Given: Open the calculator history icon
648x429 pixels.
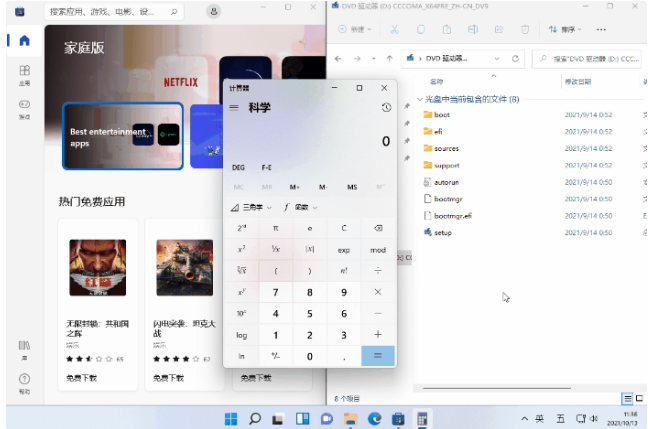Looking at the screenshot, I should click(x=386, y=107).
